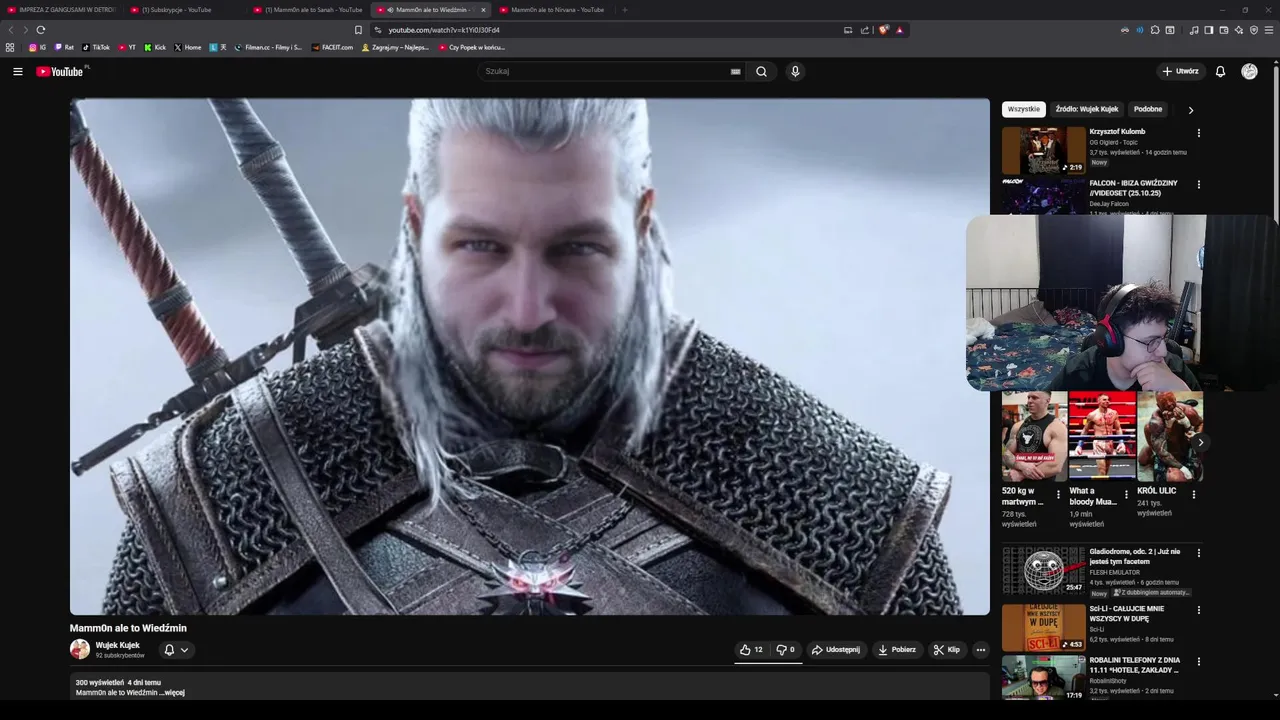Dislike the video with thumbs down
Viewport: 1280px width, 720px height.
[785, 650]
